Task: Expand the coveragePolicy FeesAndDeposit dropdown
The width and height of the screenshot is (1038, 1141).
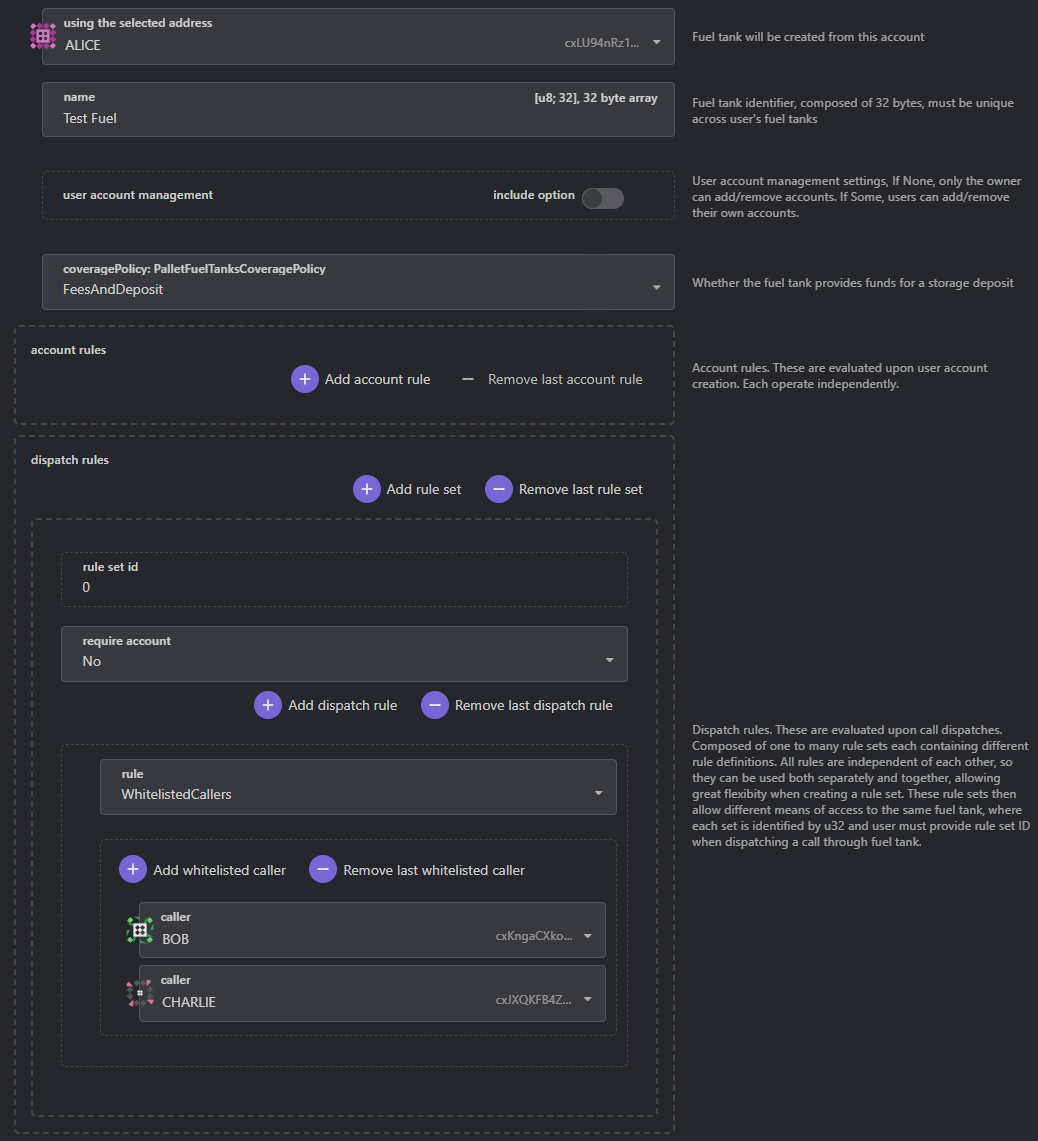Action: [x=358, y=282]
